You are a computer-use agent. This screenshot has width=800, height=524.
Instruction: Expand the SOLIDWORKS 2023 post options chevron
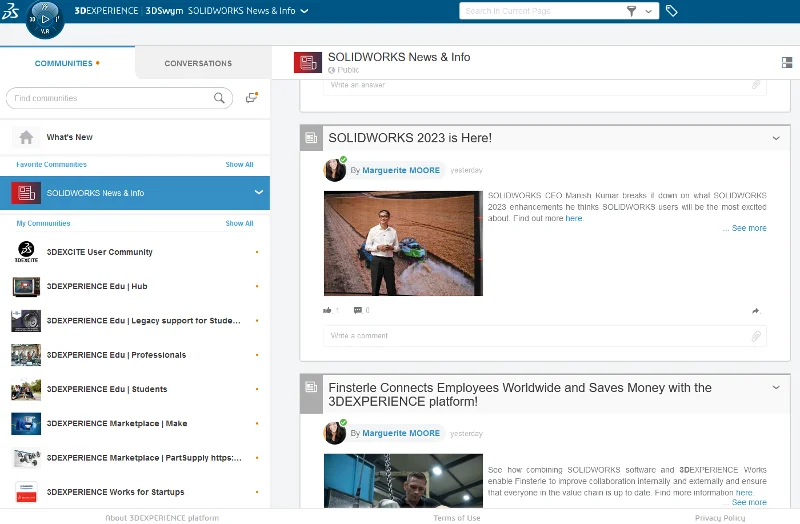point(776,138)
